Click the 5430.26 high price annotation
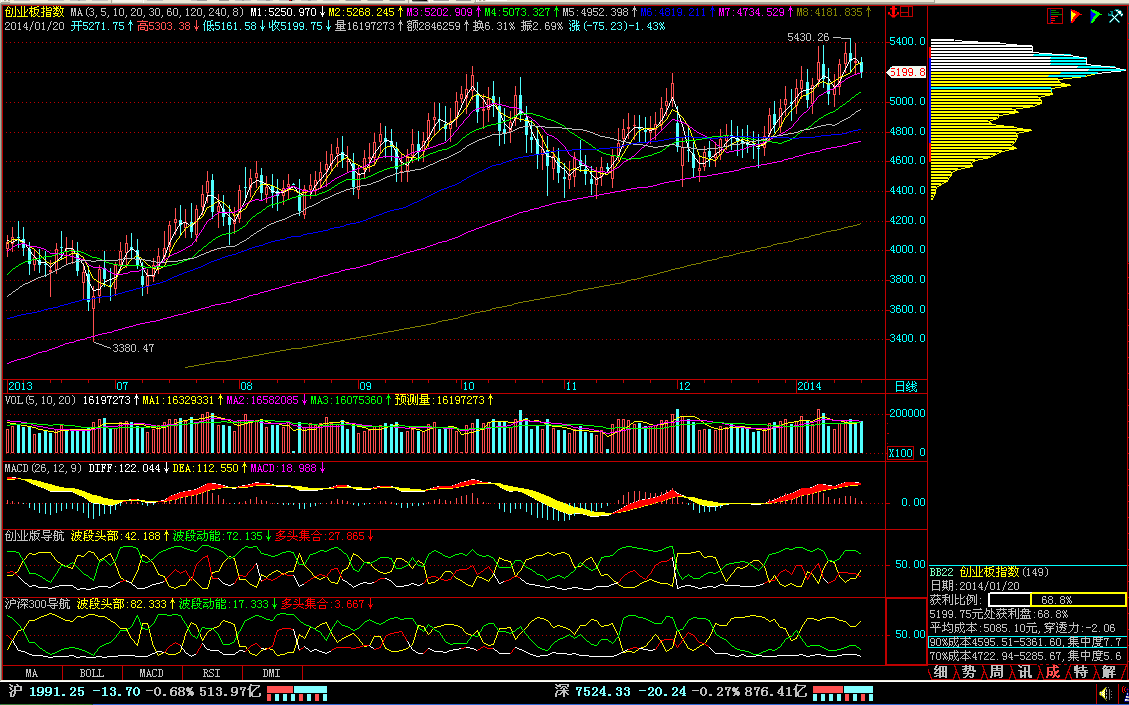Viewport: 1129px width, 705px height. click(808, 37)
